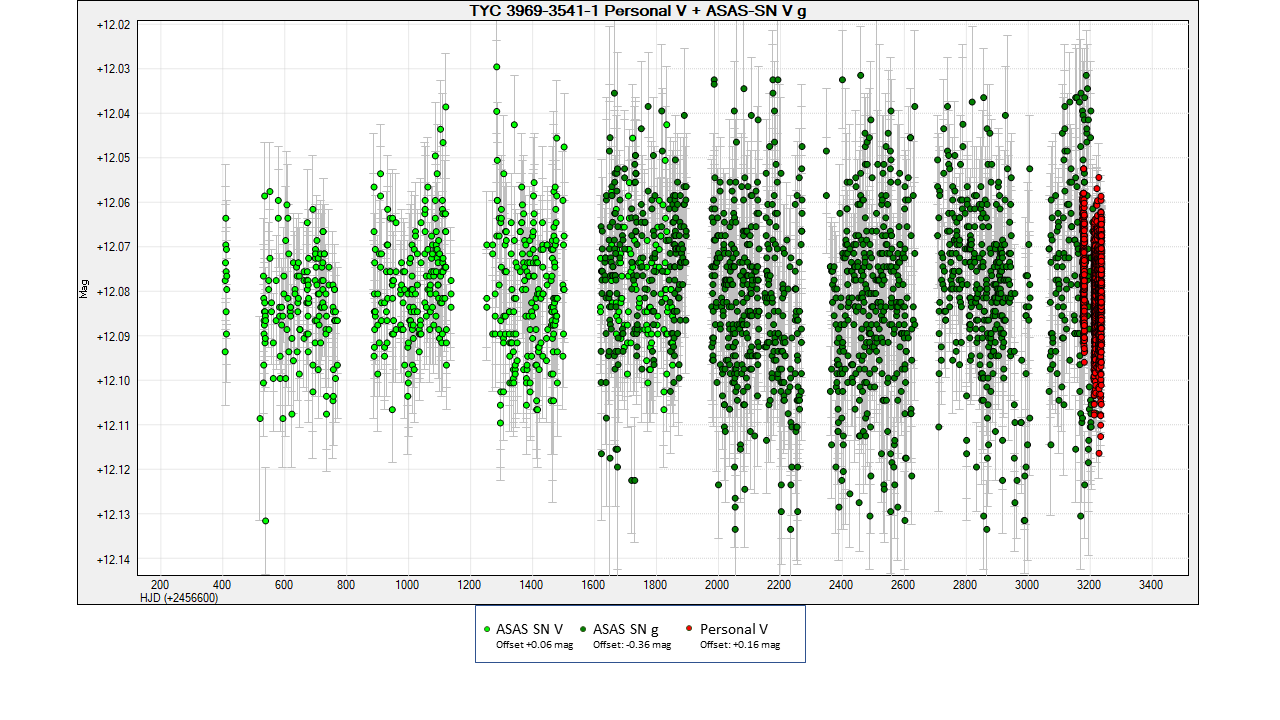The height and width of the screenshot is (720, 1280).
Task: Click the 200 x-axis tick label
Action: 159,584
